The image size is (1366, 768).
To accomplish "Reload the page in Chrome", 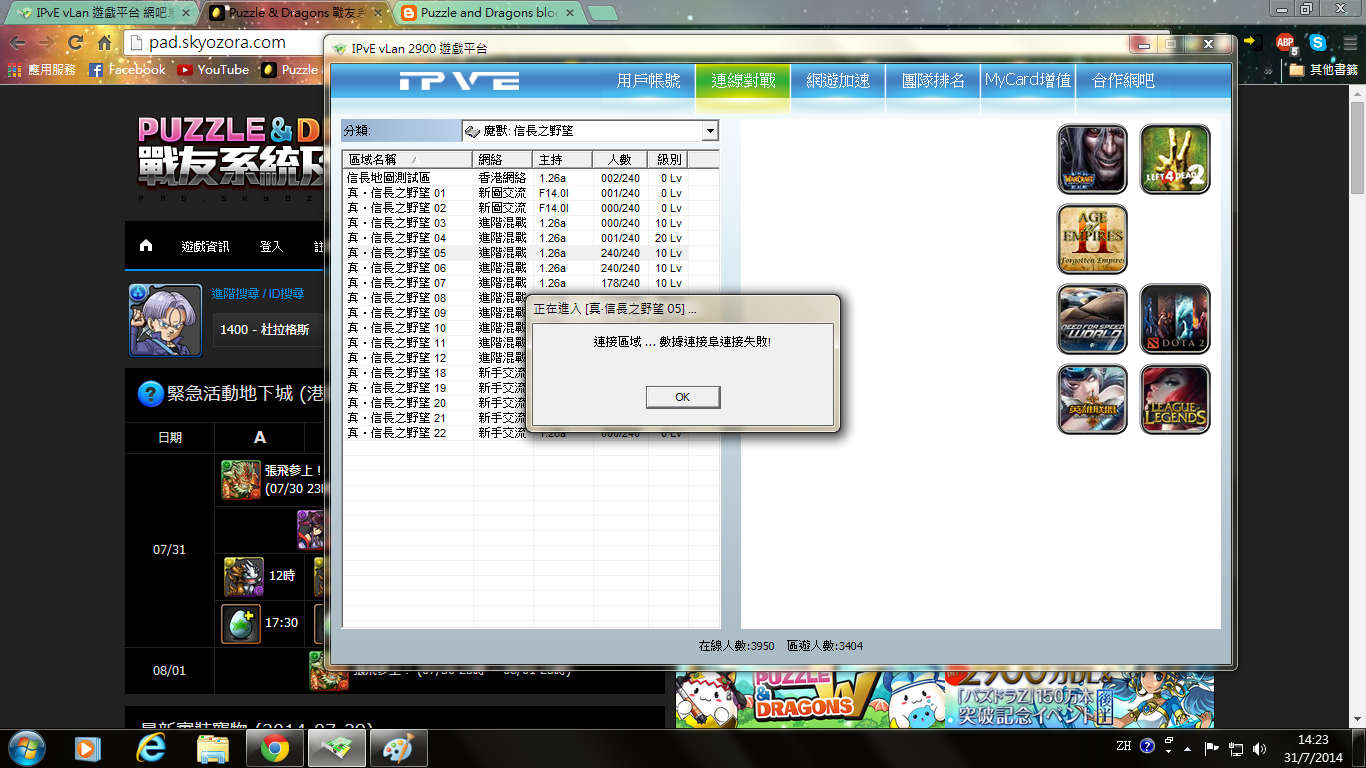I will coord(76,43).
